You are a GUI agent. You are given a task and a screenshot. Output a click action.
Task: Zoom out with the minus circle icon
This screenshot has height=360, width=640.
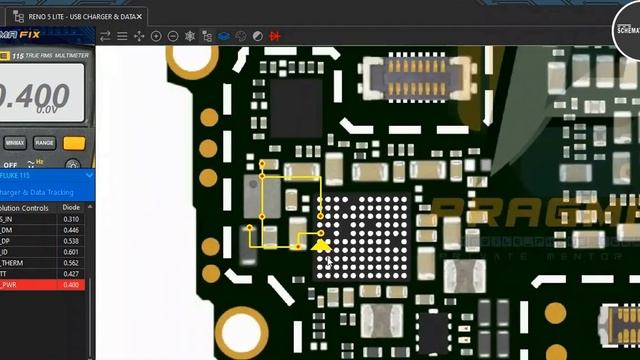click(x=173, y=36)
